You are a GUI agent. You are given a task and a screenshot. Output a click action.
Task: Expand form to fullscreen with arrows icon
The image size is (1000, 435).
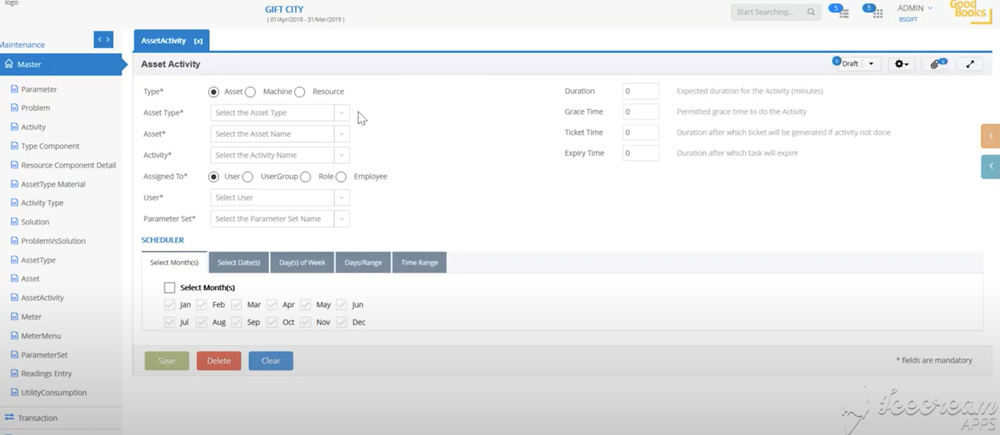coord(970,64)
